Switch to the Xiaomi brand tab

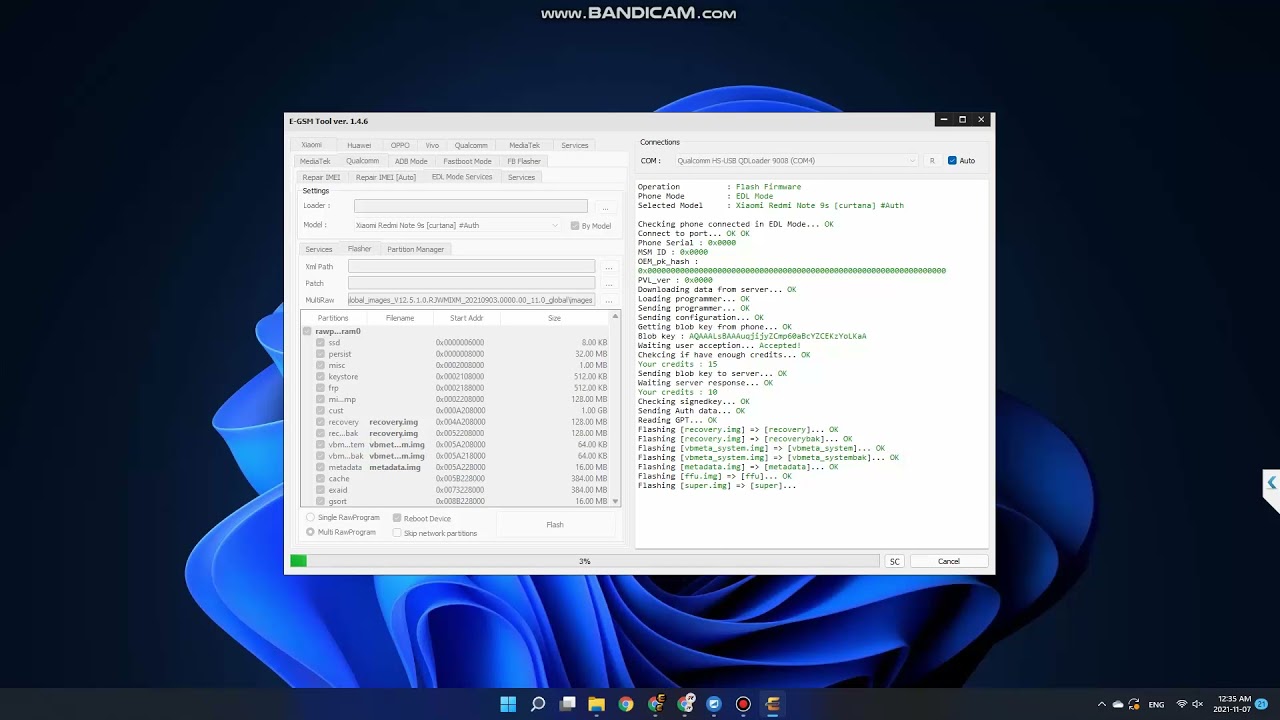312,145
